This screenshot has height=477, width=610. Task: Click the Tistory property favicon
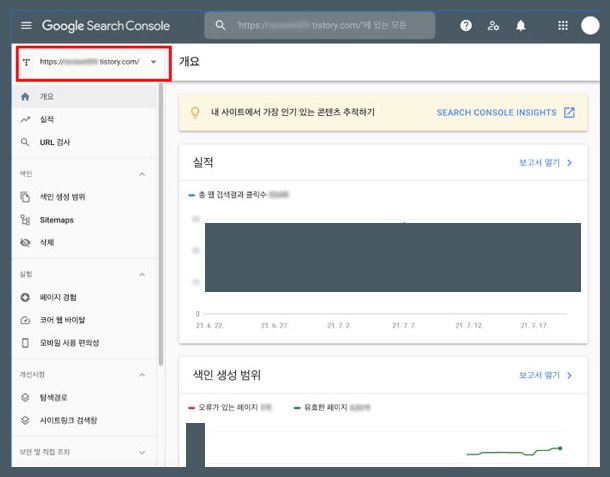[x=26, y=62]
